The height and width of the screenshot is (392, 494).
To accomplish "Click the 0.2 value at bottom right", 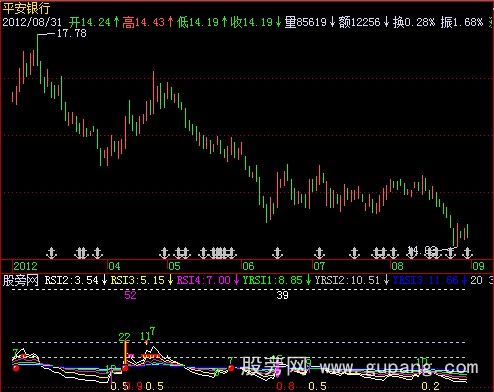I will pyautogui.click(x=430, y=386).
